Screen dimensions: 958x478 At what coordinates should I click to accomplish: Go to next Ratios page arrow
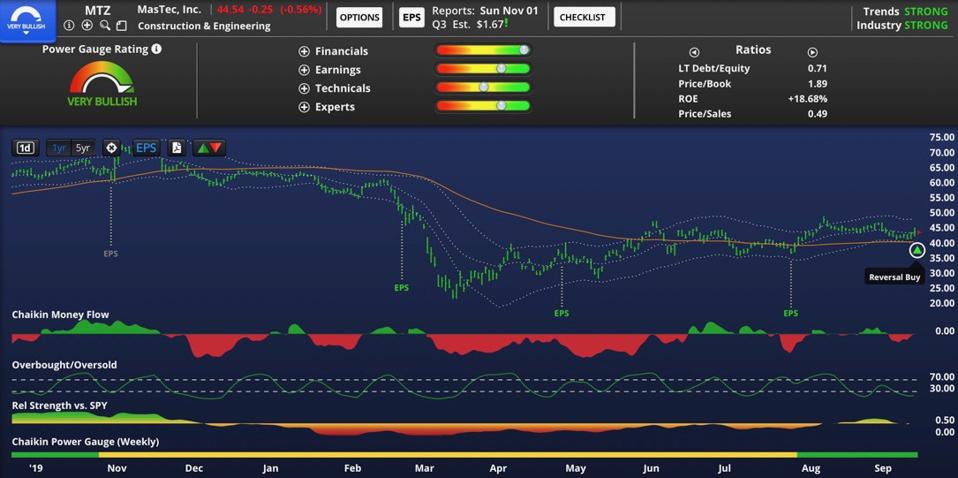pos(813,53)
